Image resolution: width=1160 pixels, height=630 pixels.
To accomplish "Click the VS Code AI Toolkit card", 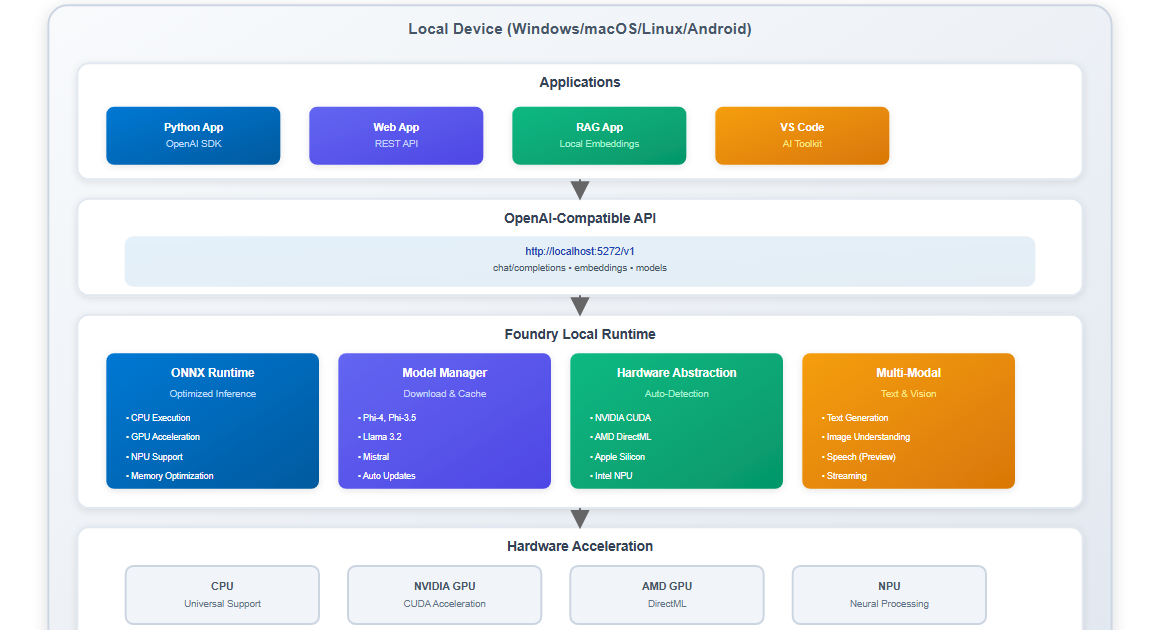I will click(x=802, y=135).
